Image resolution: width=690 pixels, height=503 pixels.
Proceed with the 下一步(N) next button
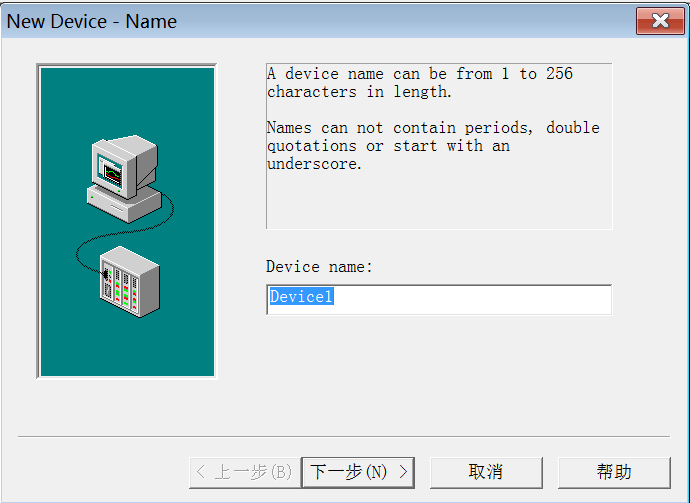[x=359, y=472]
